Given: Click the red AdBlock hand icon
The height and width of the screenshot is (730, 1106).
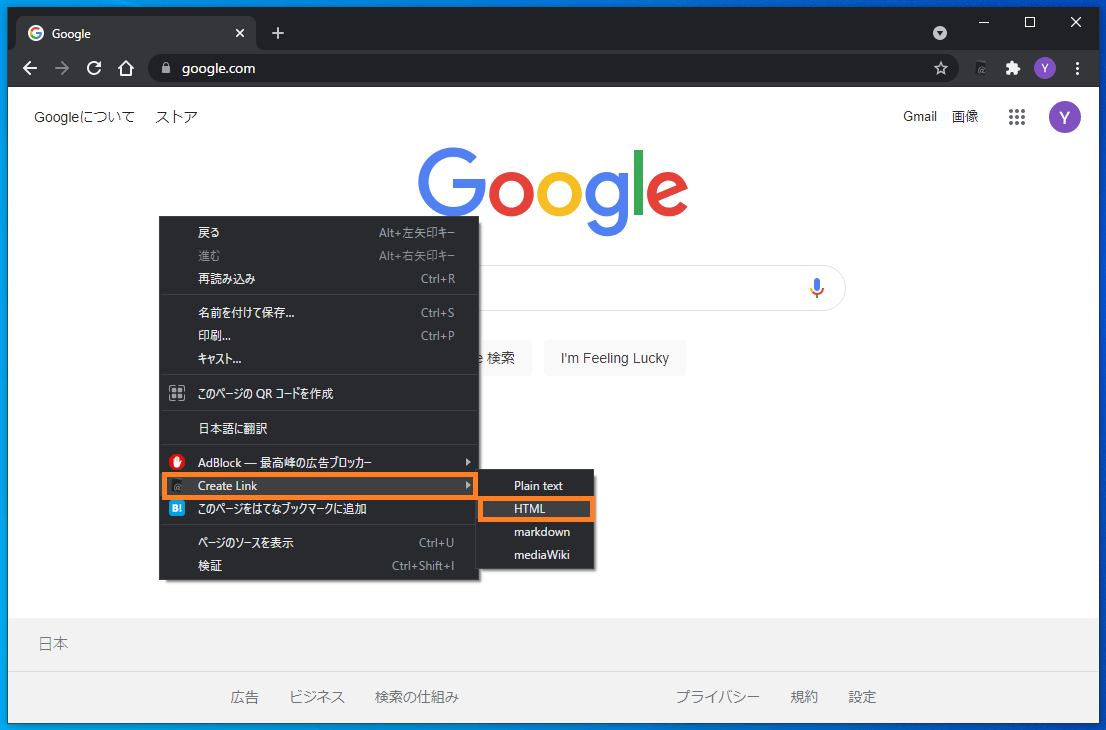Looking at the screenshot, I should point(177,462).
